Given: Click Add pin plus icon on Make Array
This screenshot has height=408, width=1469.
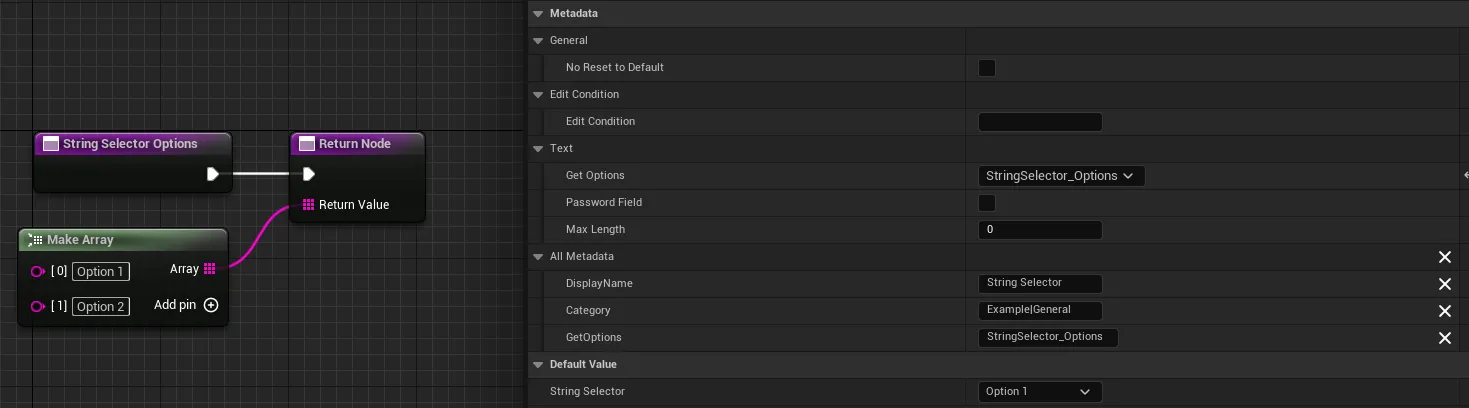Looking at the screenshot, I should pos(211,305).
